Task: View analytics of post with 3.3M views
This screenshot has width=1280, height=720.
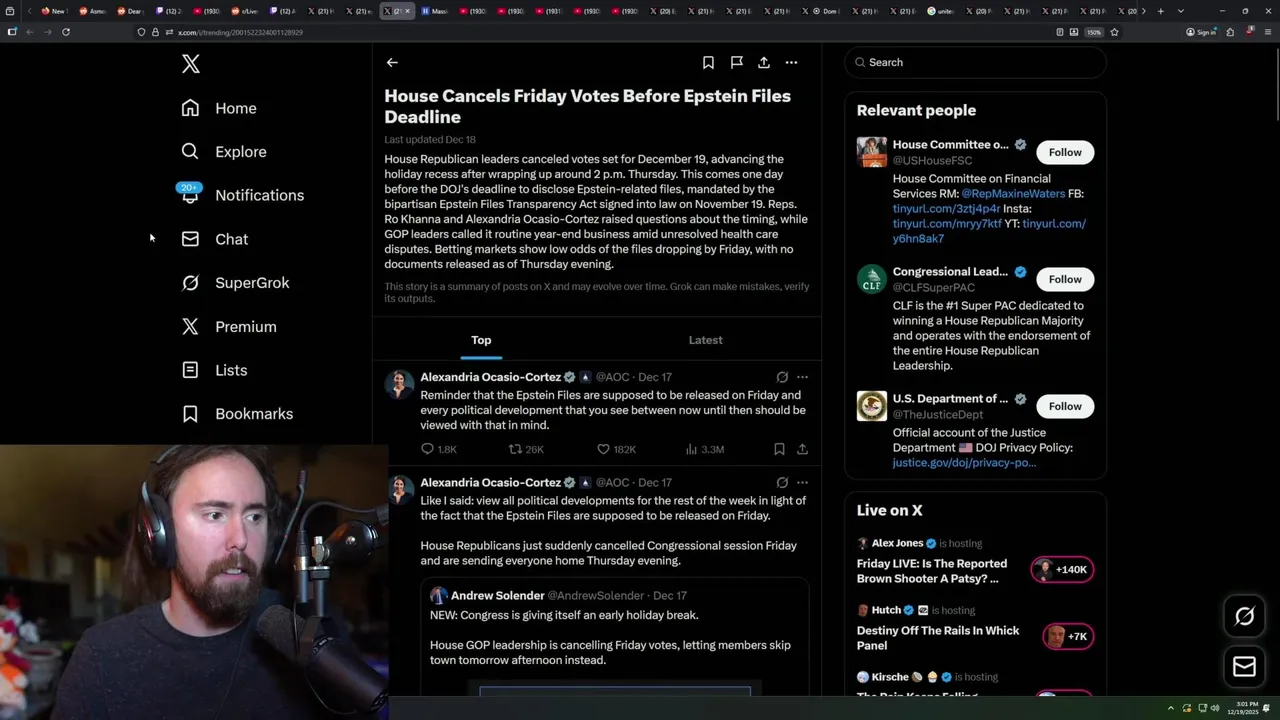Action: [704, 450]
